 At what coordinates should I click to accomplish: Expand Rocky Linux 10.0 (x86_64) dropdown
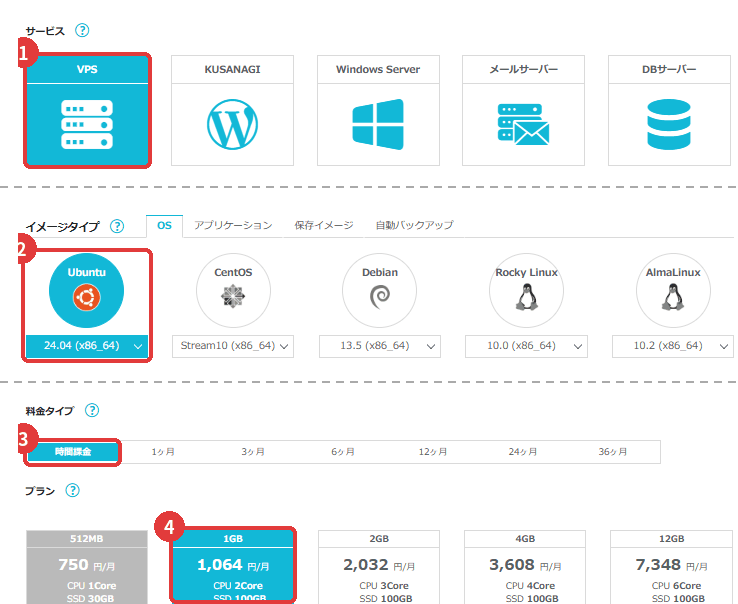coord(526,346)
